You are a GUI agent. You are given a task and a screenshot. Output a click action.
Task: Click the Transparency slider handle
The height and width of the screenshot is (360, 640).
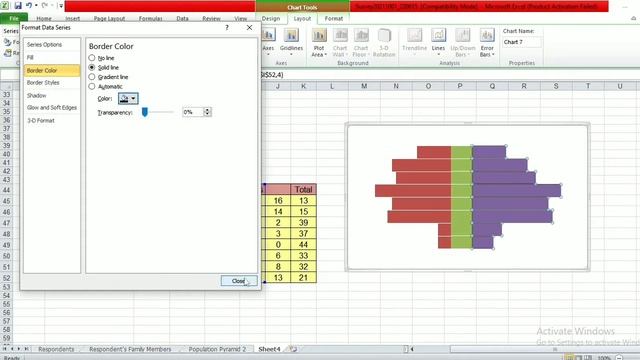[x=144, y=112]
